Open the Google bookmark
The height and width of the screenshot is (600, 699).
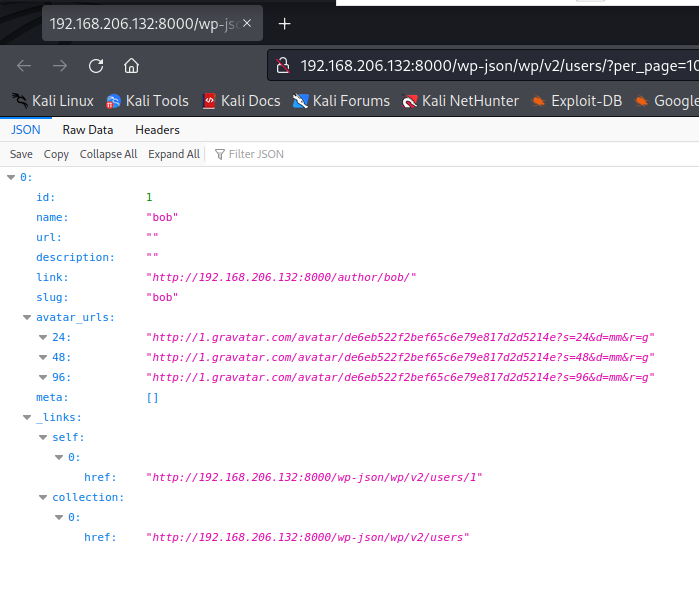[667, 101]
